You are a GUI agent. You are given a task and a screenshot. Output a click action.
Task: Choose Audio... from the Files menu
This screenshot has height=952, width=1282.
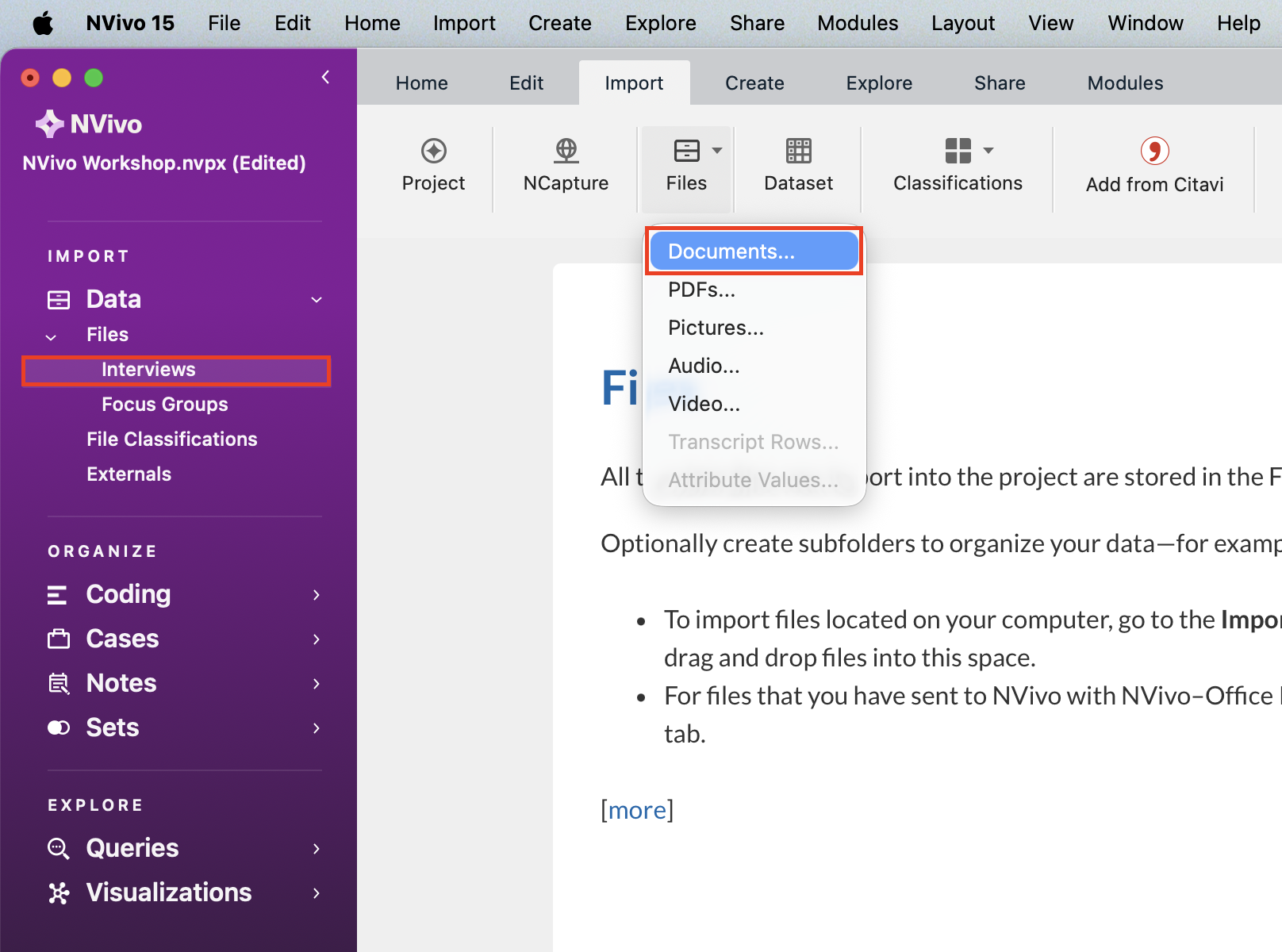click(754, 366)
